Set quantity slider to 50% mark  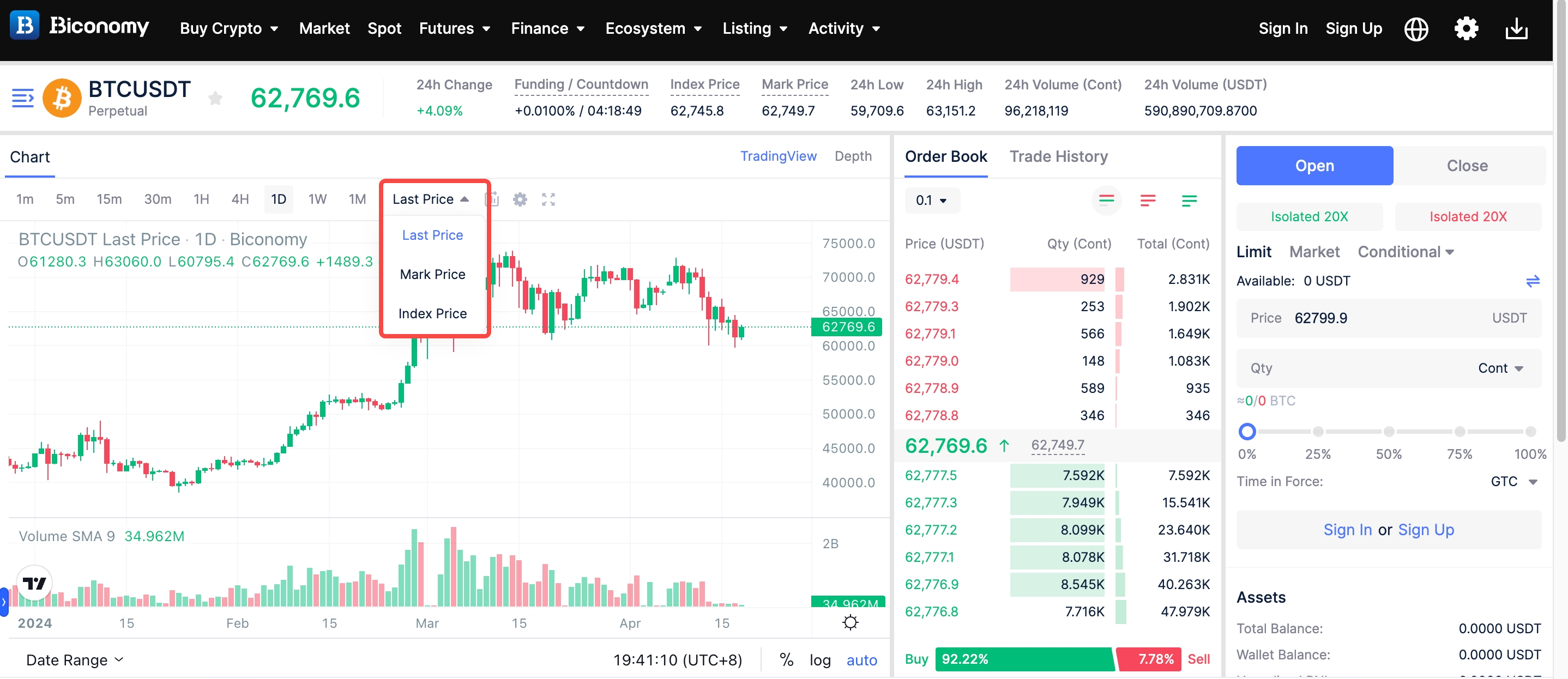coord(1389,432)
